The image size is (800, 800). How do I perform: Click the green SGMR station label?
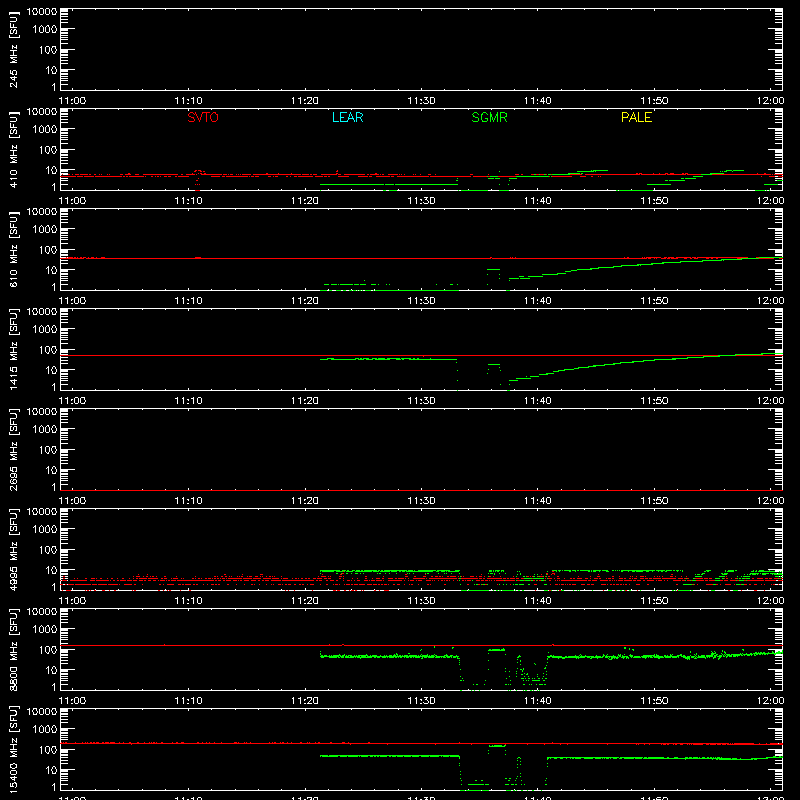pos(489,117)
